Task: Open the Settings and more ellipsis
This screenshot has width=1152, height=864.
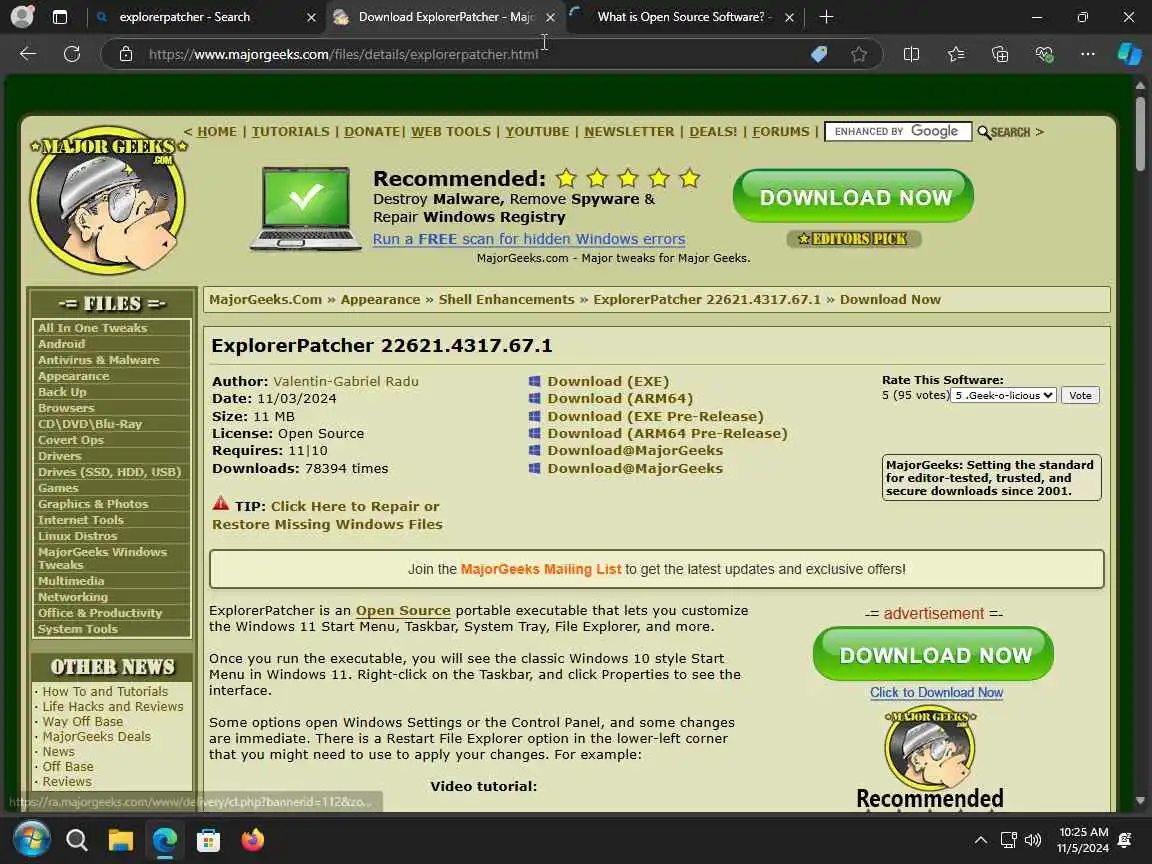Action: coord(1087,54)
